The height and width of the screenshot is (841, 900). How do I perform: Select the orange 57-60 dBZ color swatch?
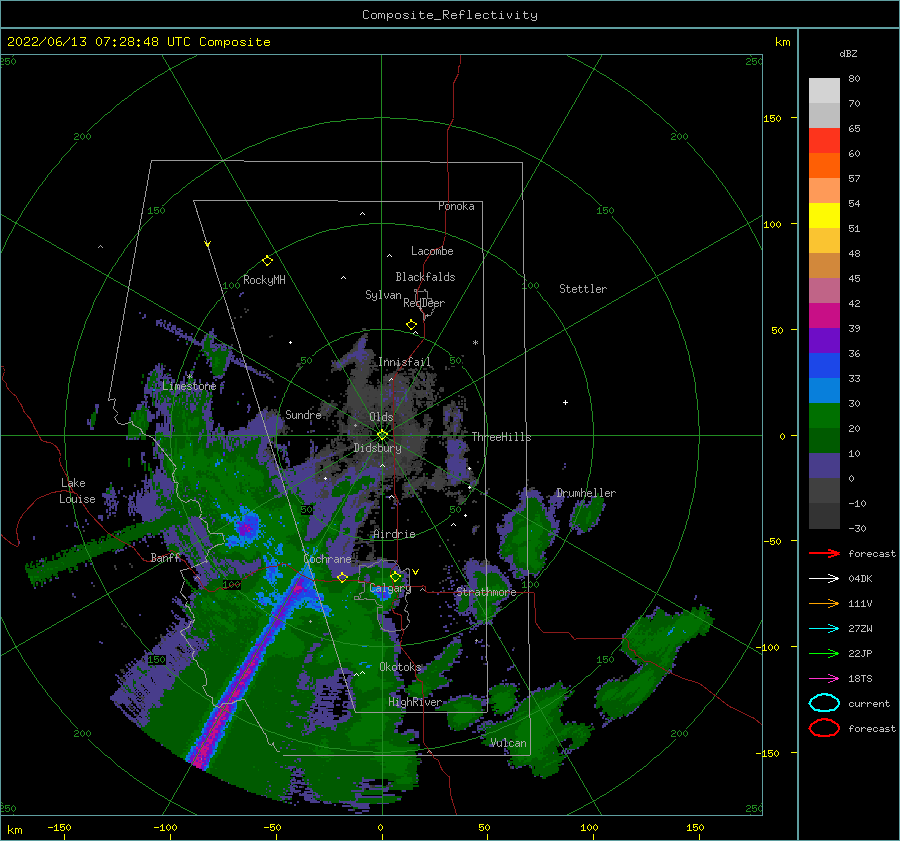coord(824,165)
